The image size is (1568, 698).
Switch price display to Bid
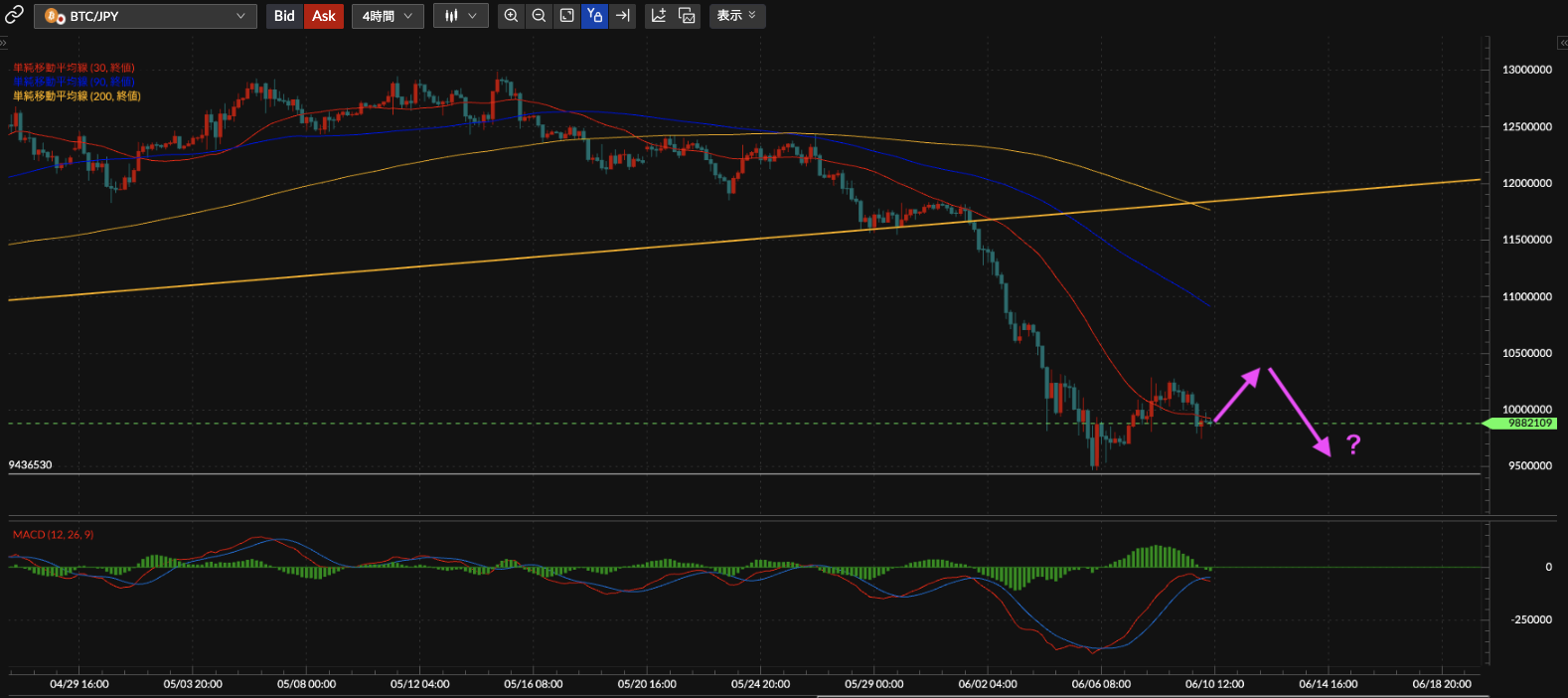tap(284, 16)
